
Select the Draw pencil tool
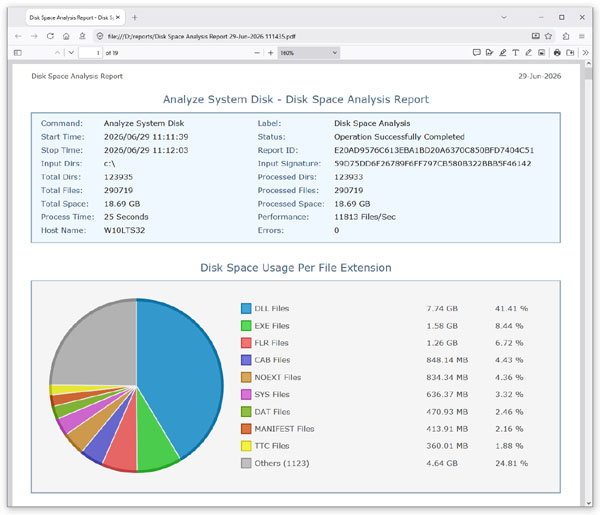pyautogui.click(x=528, y=53)
